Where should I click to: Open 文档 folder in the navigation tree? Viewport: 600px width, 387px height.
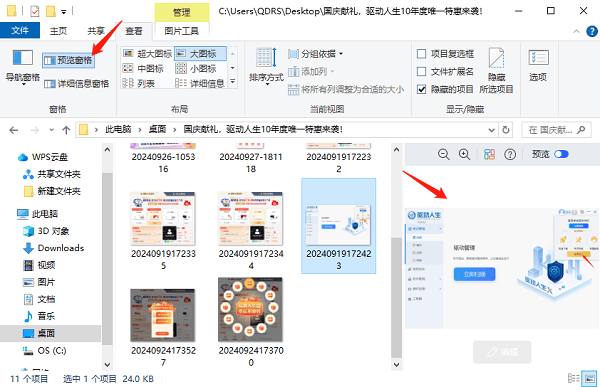[39, 299]
